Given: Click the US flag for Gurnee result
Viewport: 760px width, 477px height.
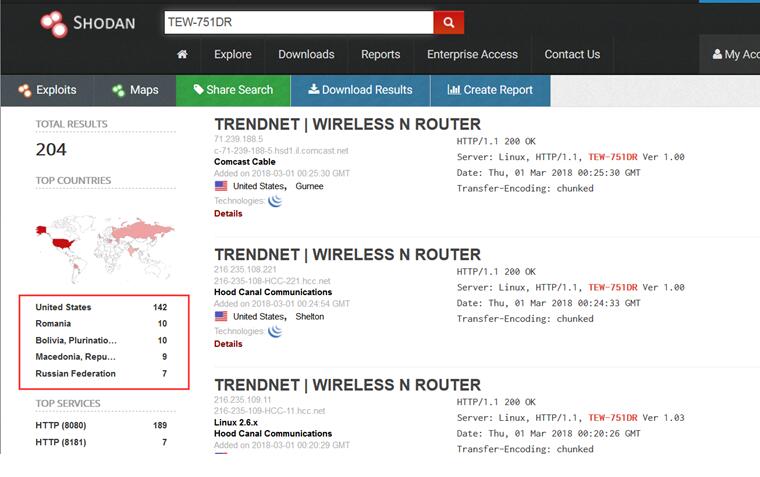Looking at the screenshot, I should coord(221,186).
